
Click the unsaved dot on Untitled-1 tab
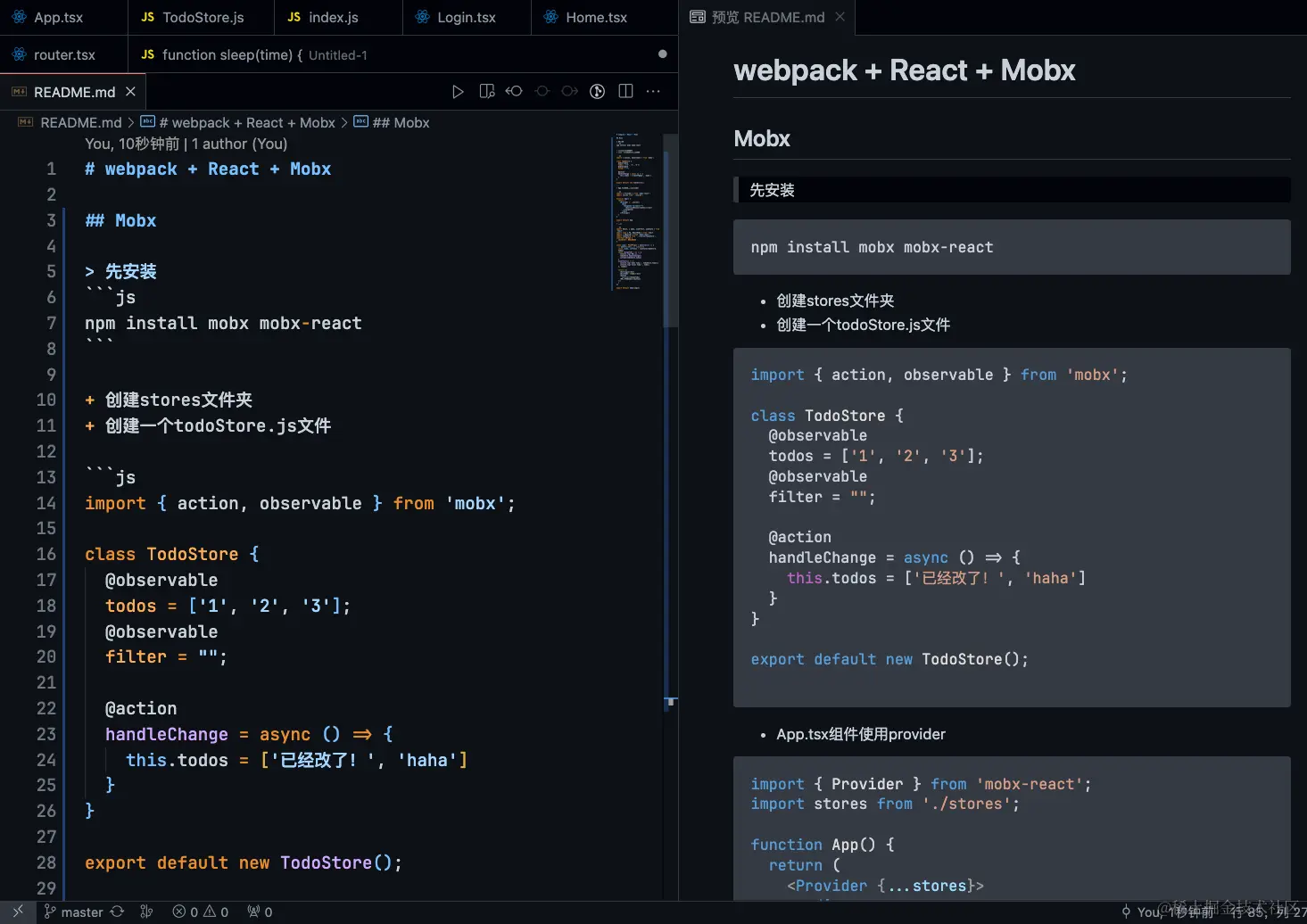(x=662, y=54)
